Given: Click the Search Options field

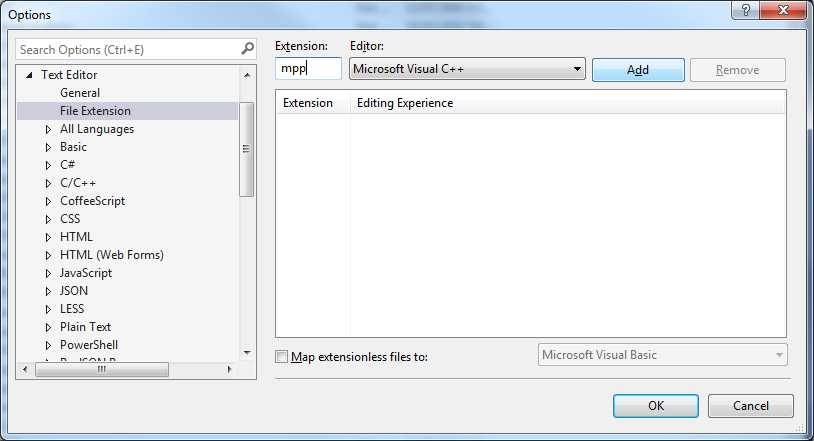Looking at the screenshot, I should point(129,49).
